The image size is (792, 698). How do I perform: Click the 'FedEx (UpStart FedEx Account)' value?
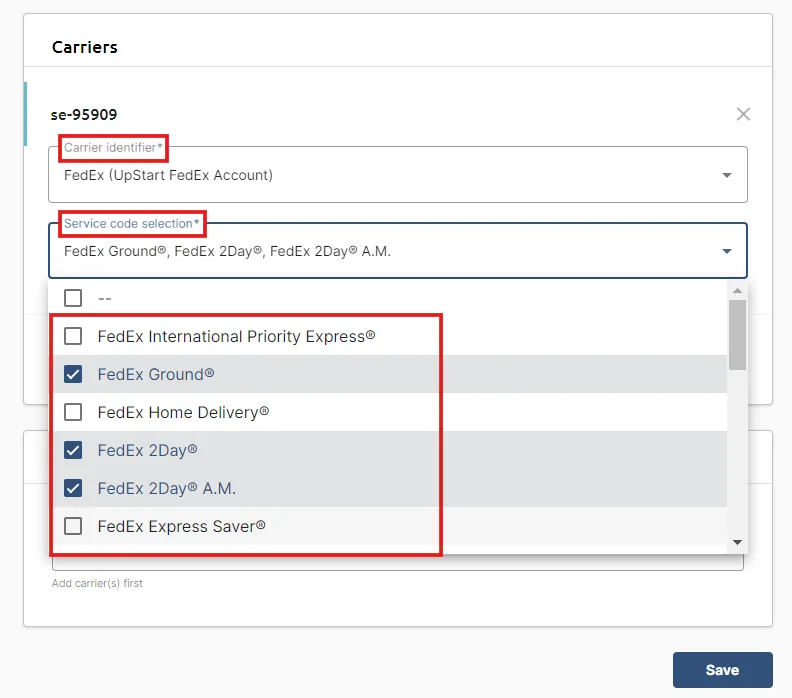tap(168, 175)
